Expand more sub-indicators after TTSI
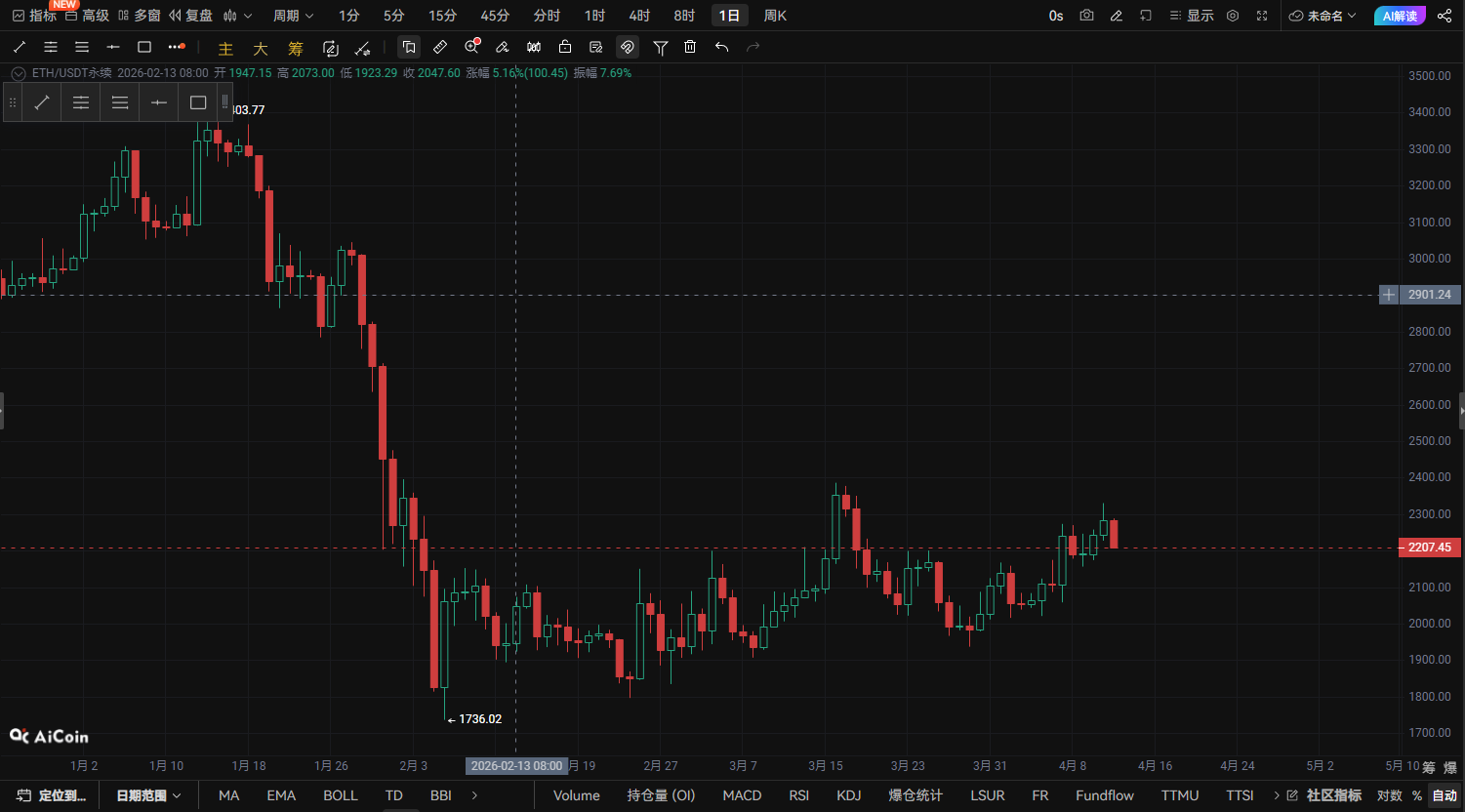The width and height of the screenshot is (1465, 812). pyautogui.click(x=1277, y=795)
